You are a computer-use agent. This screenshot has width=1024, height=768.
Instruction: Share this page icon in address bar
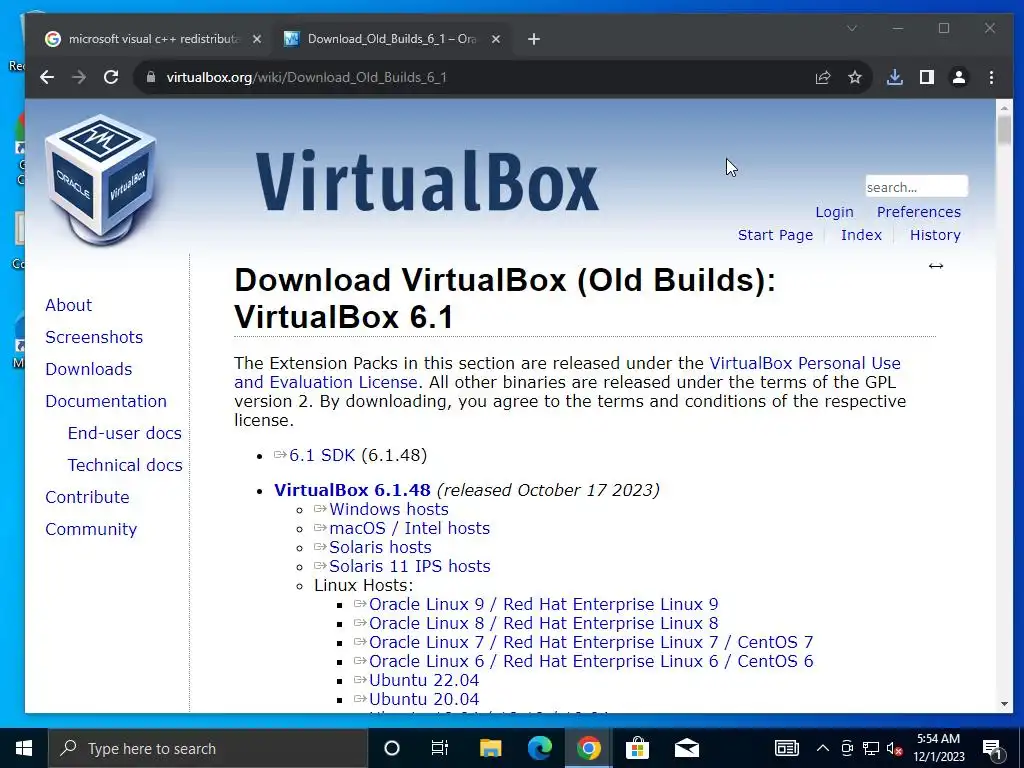coord(823,77)
